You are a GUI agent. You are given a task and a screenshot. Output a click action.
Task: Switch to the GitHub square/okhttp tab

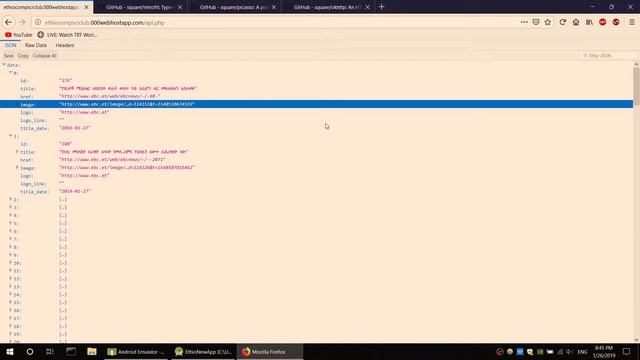[x=328, y=7]
